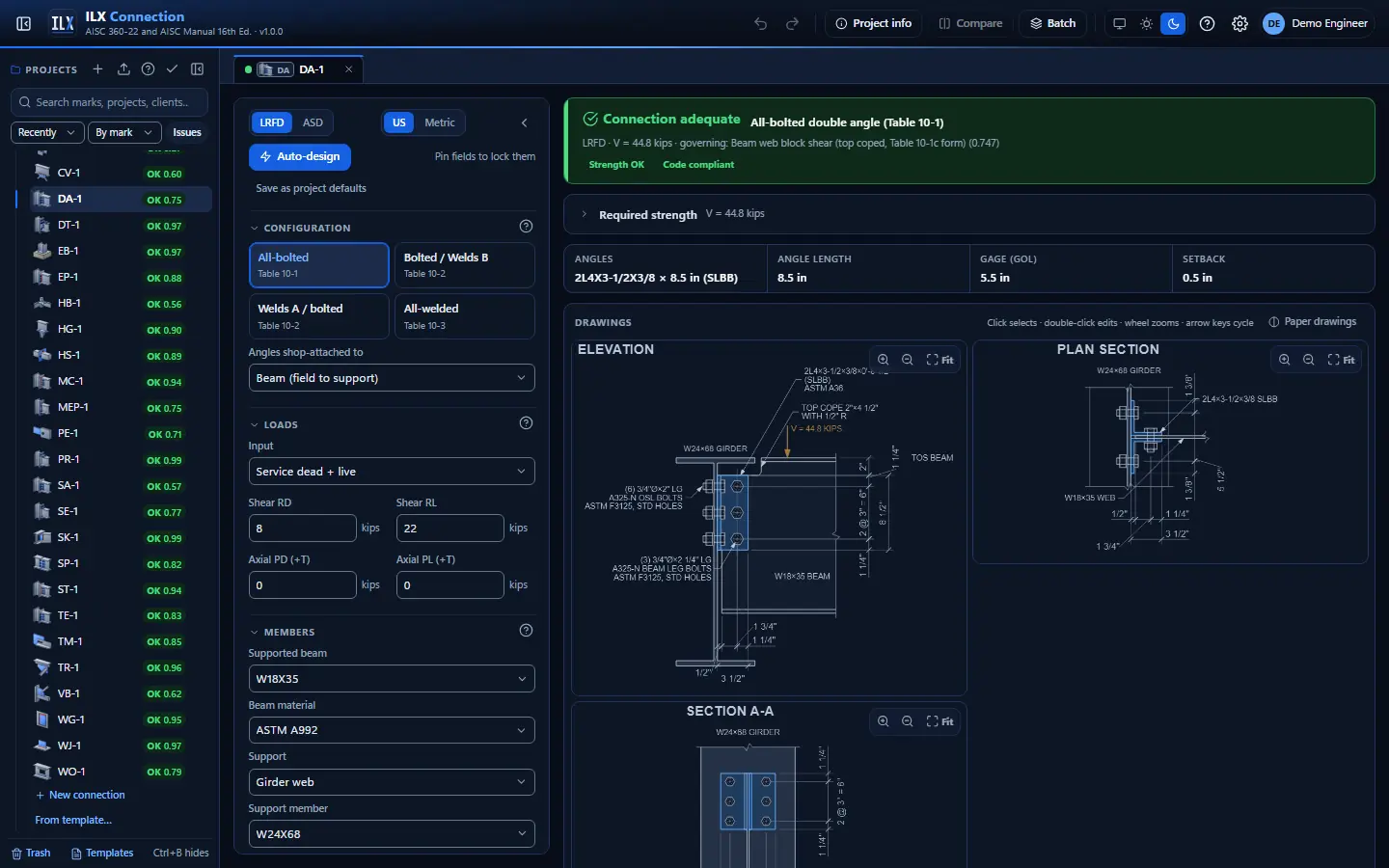Click New connection link

coord(80,795)
